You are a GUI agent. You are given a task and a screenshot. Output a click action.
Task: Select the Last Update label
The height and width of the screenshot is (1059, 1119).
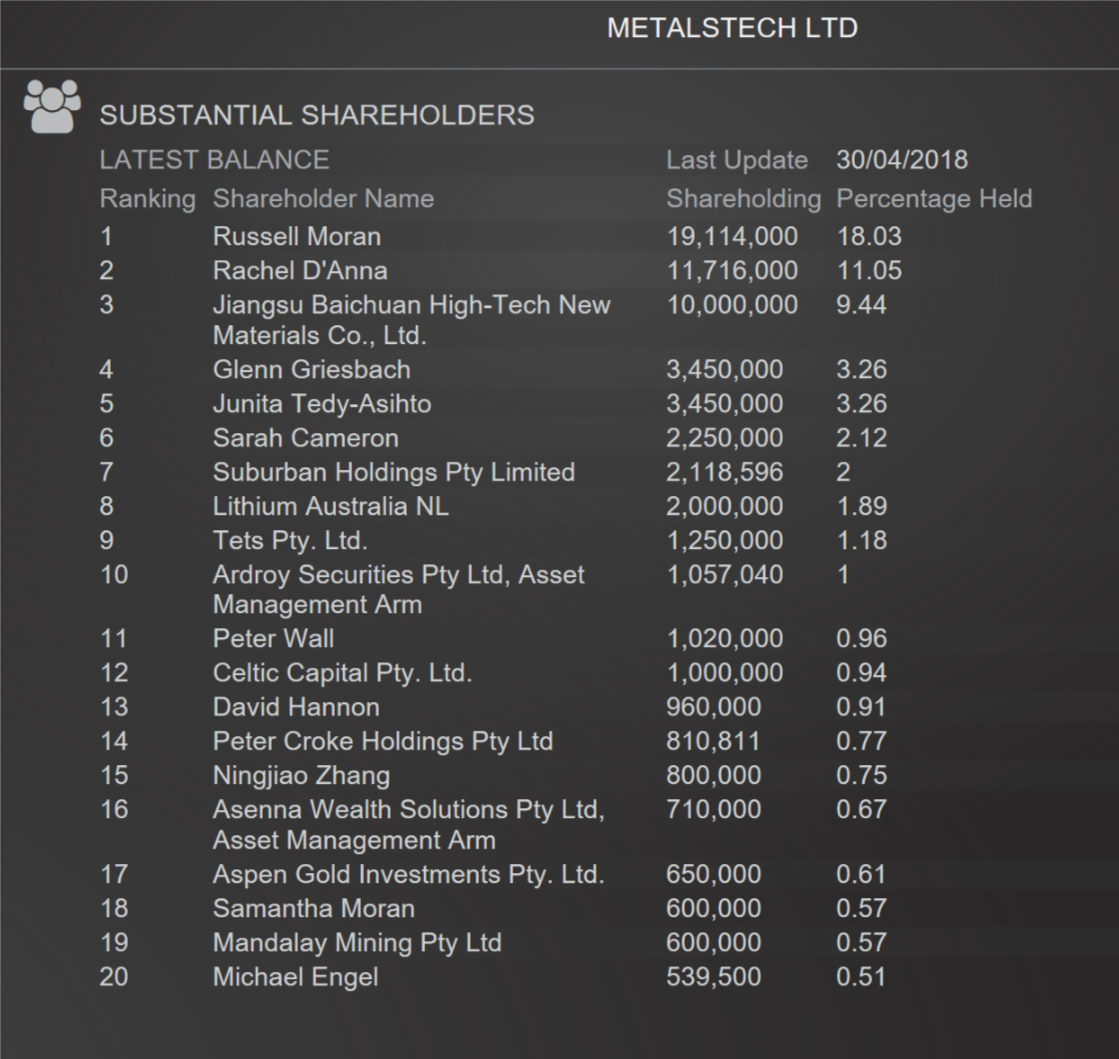tap(736, 160)
